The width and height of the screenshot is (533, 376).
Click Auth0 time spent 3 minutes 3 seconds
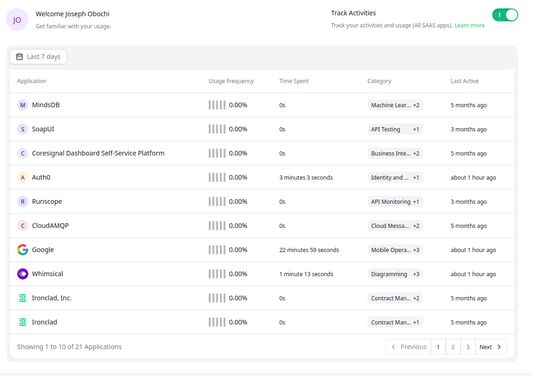[x=306, y=178]
